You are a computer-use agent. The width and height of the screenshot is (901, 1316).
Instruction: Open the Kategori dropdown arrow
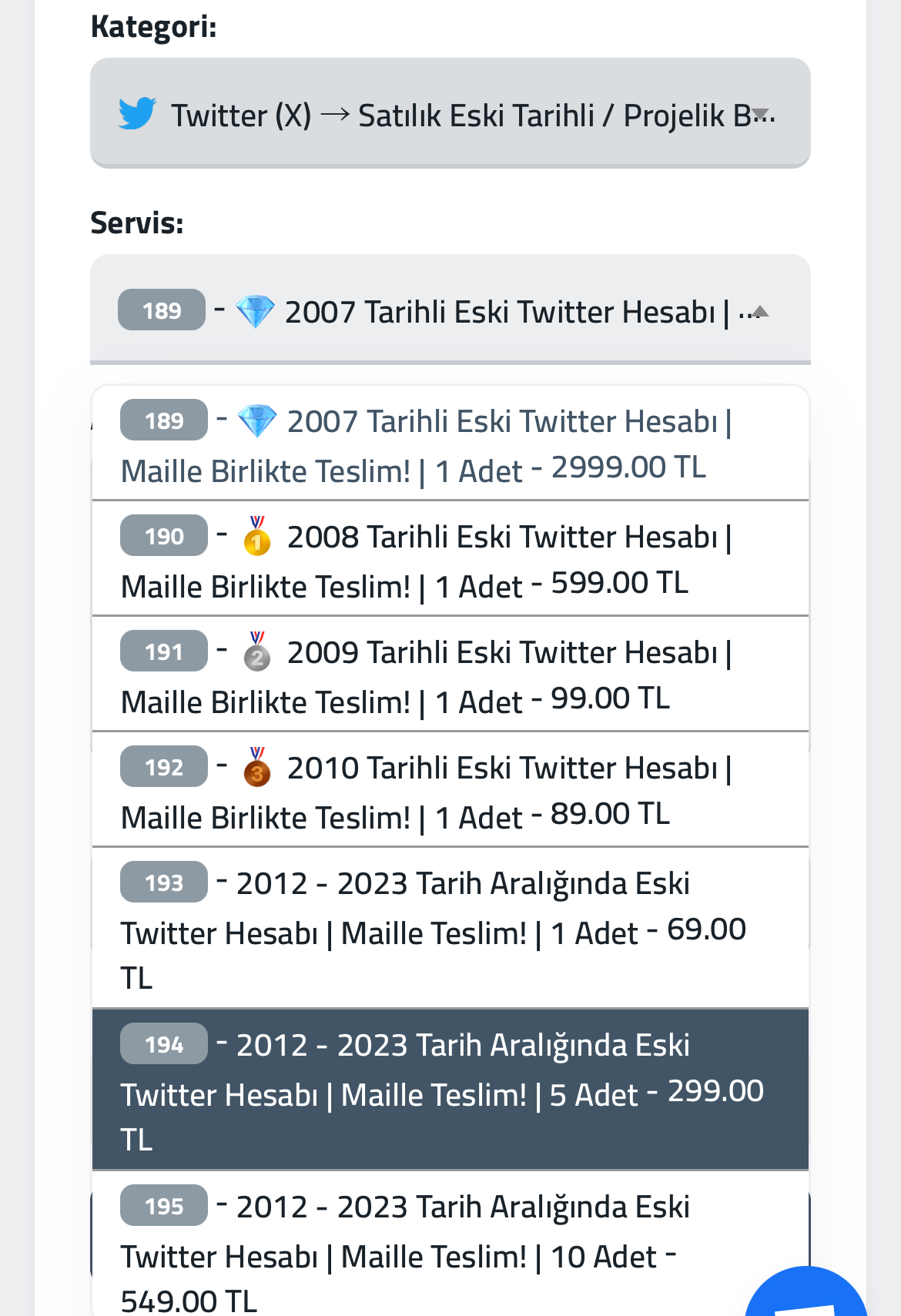click(x=761, y=115)
